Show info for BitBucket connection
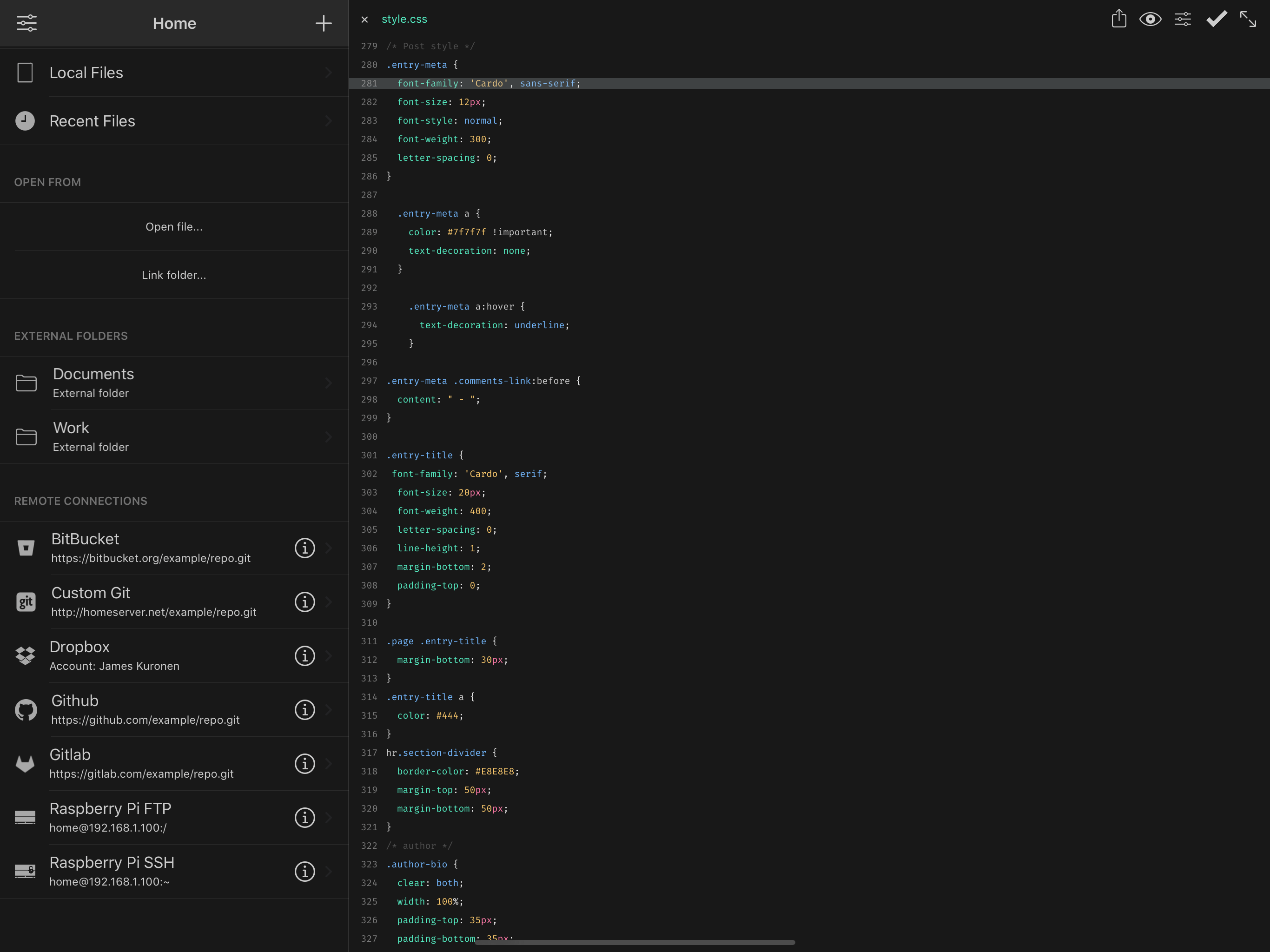Image resolution: width=1270 pixels, height=952 pixels. tap(305, 548)
